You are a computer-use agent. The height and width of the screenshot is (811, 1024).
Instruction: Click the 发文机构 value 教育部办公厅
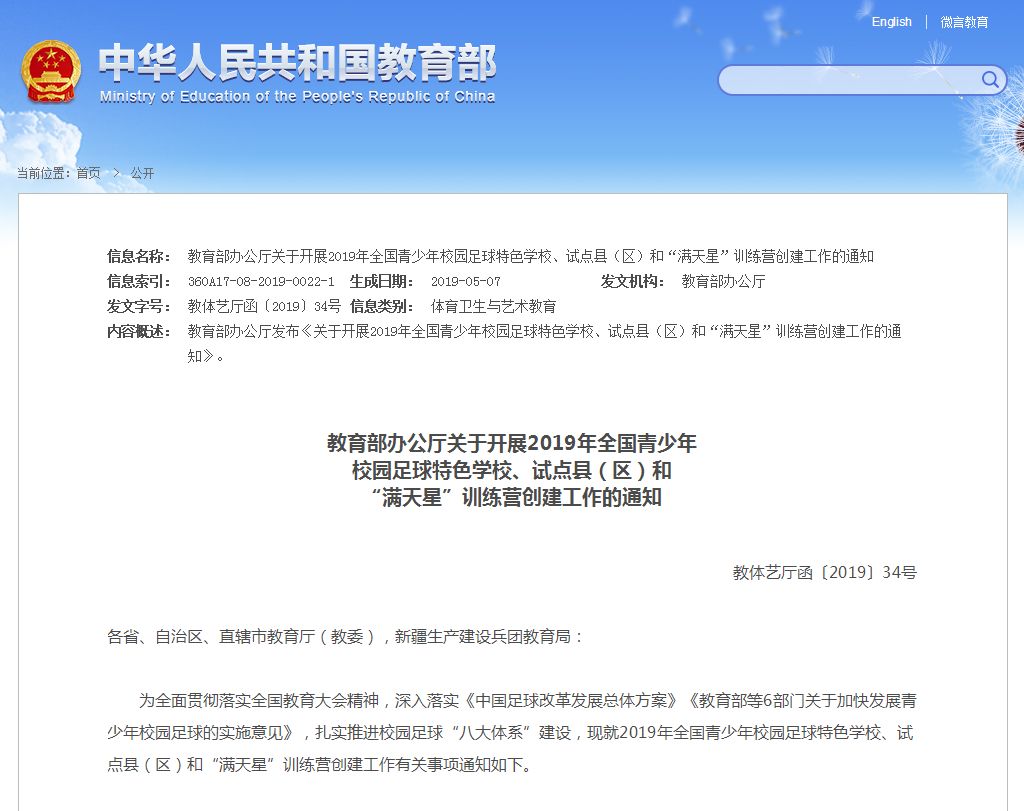(721, 281)
